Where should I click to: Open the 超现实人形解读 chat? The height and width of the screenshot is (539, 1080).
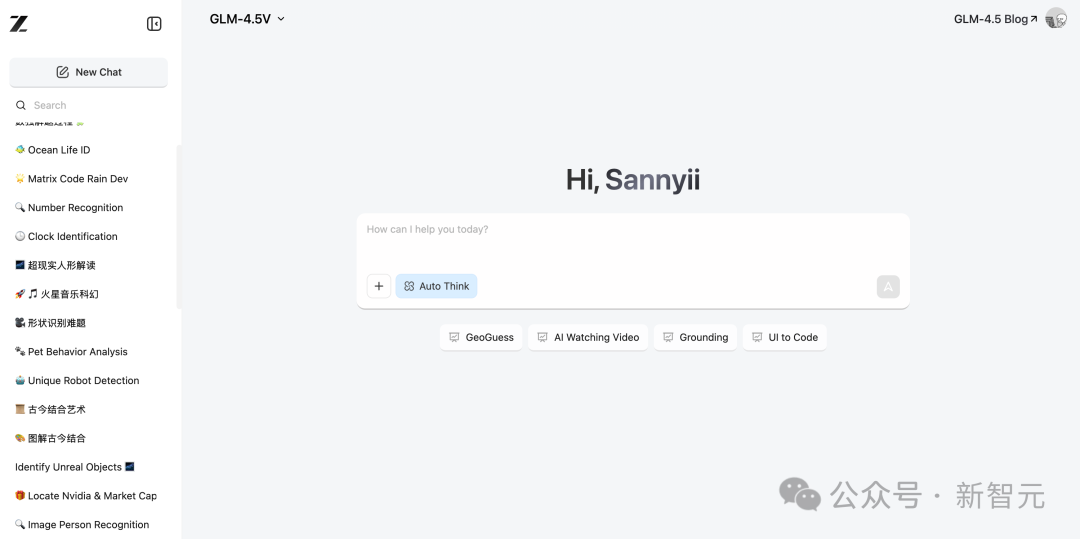click(x=89, y=265)
